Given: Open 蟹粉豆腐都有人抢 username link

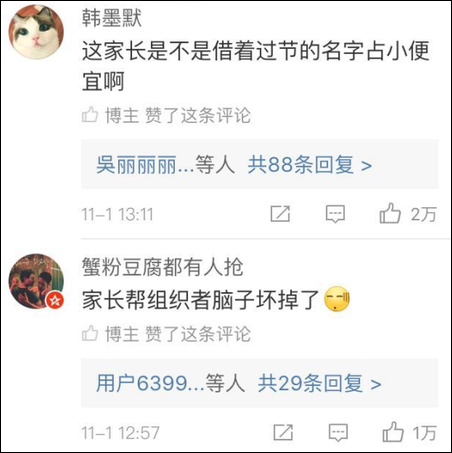Looking at the screenshot, I should point(163,267).
